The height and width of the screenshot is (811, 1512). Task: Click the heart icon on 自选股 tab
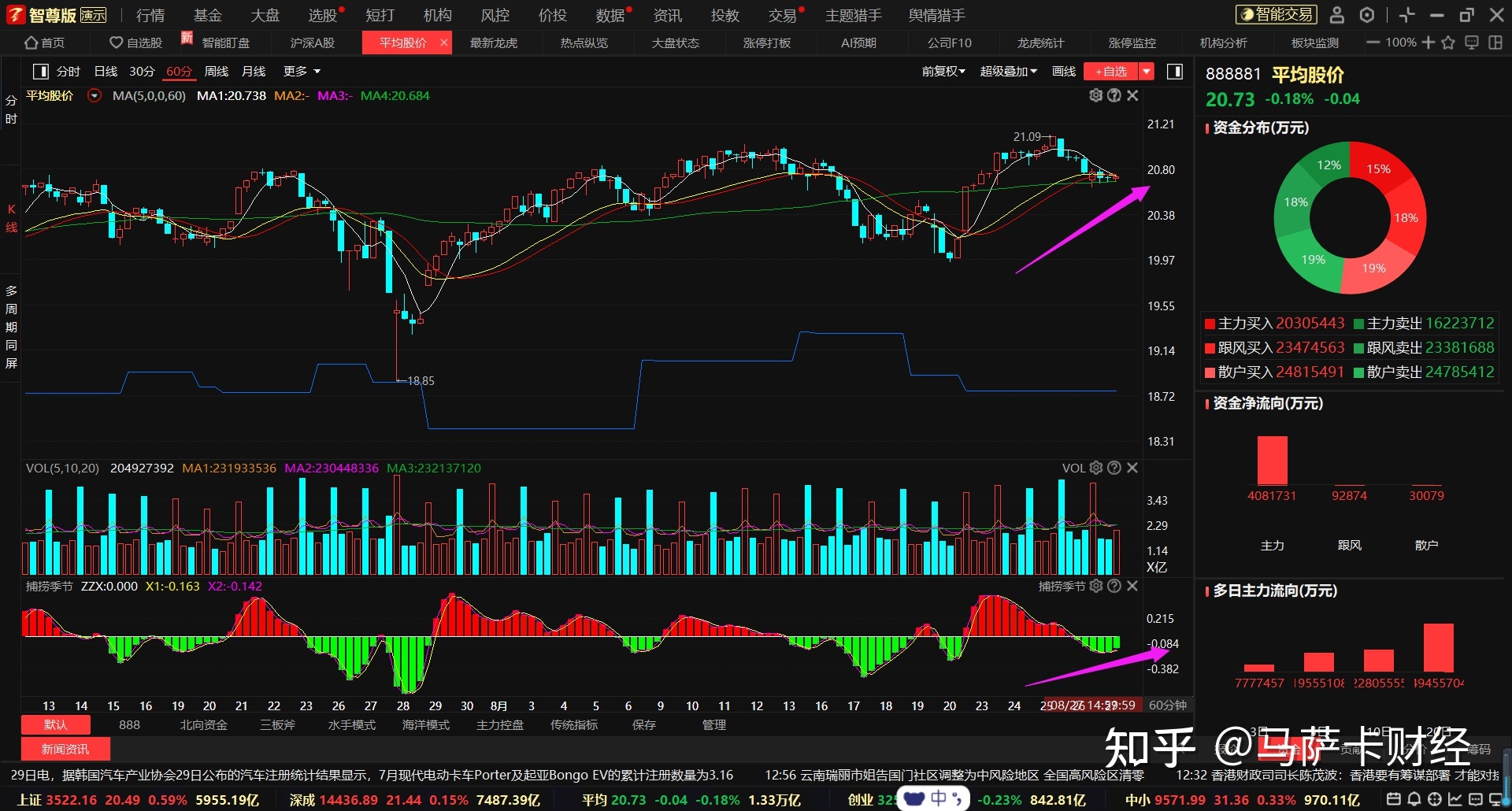(x=116, y=43)
